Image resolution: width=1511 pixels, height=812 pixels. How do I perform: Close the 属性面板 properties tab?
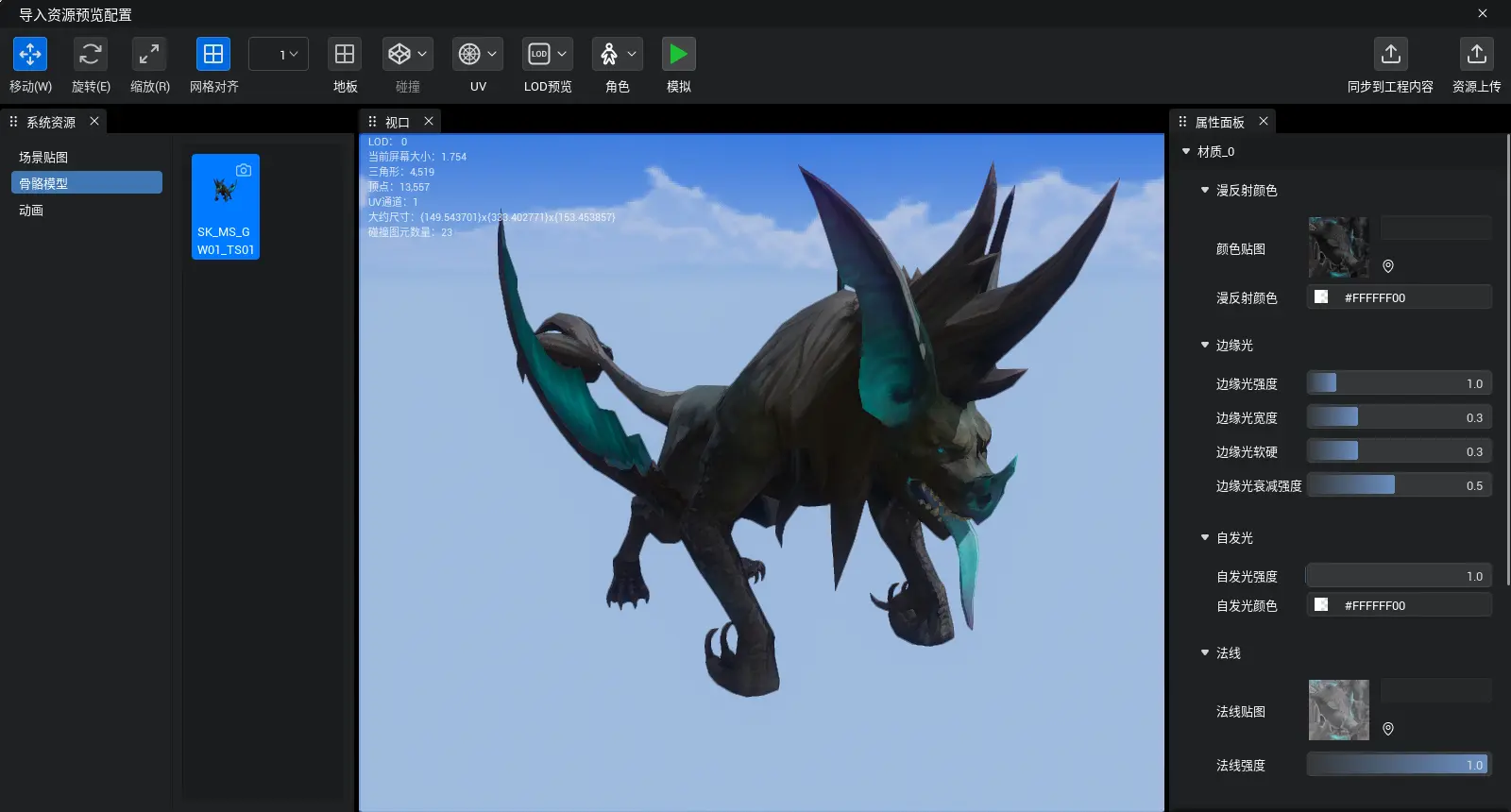(1264, 121)
